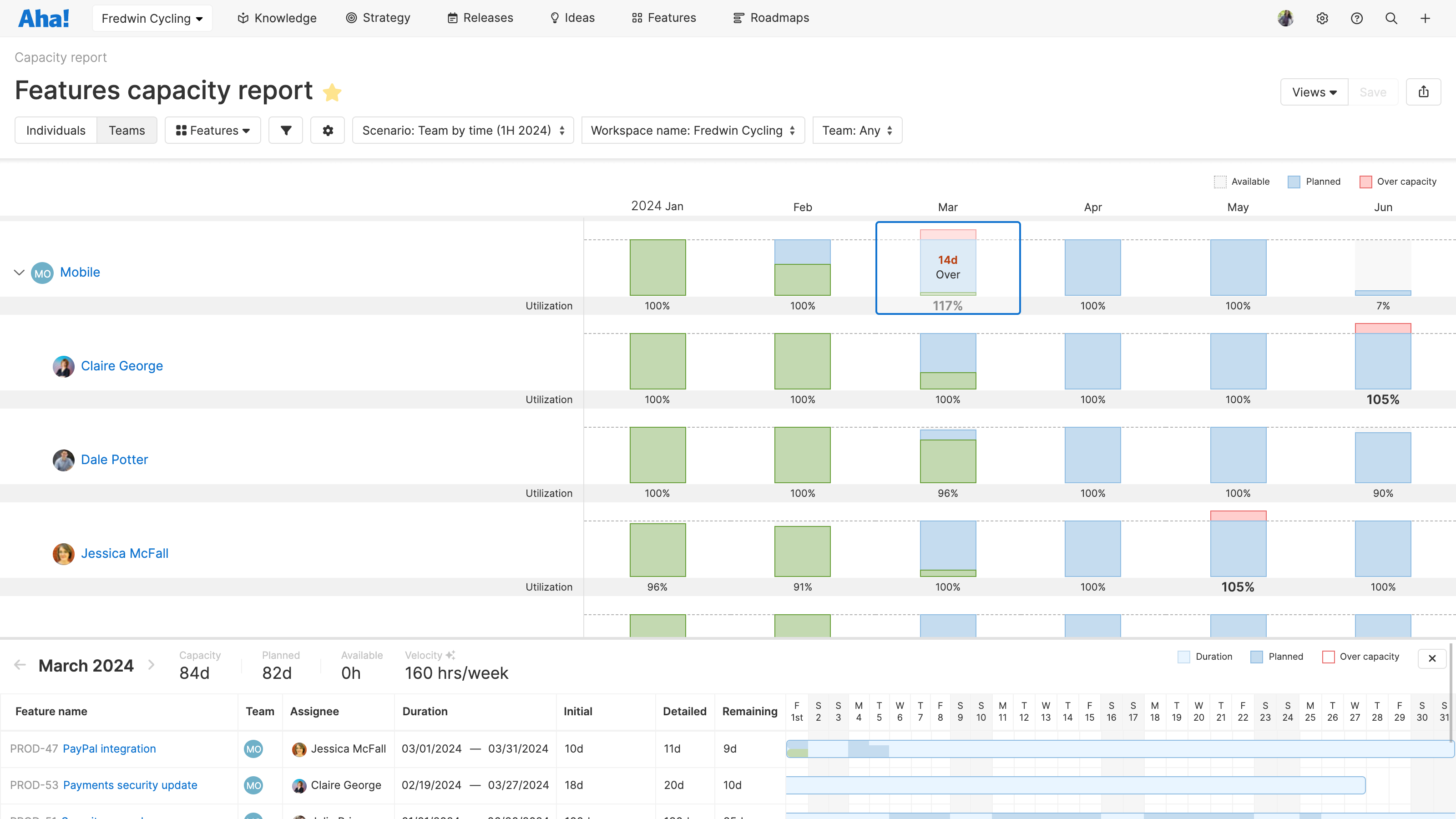
Task: Open the Scenario: Team by time dropdown
Action: point(462,130)
